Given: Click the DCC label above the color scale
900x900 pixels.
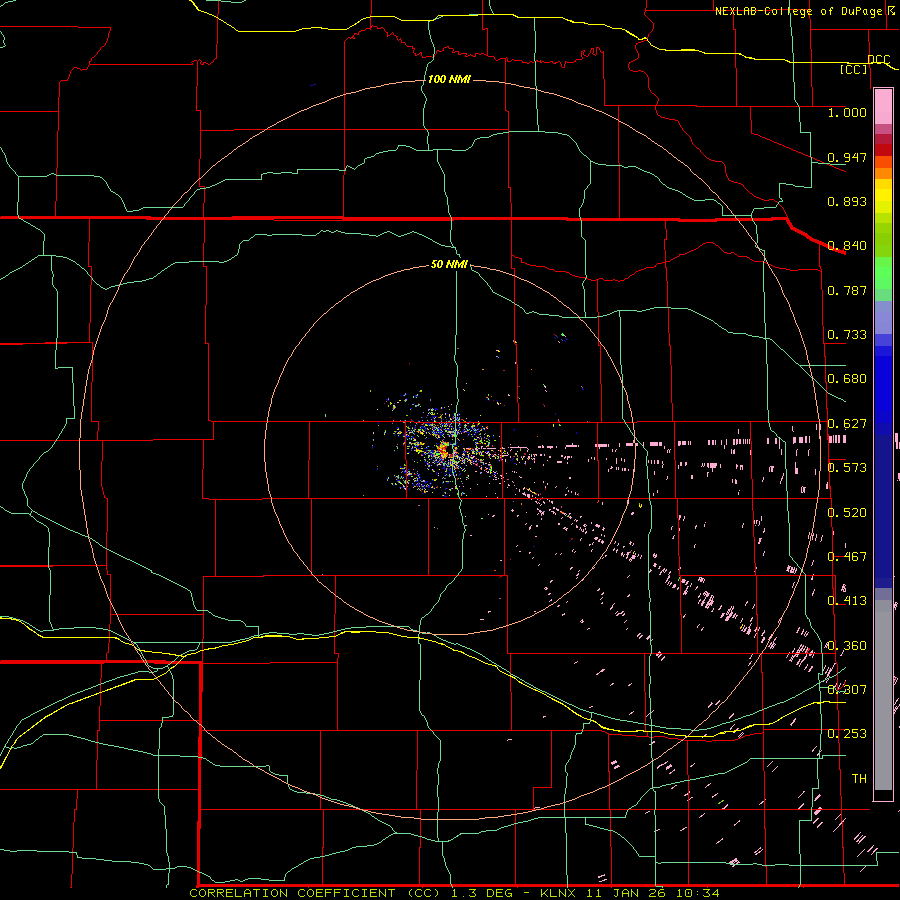Looking at the screenshot, I should (879, 59).
